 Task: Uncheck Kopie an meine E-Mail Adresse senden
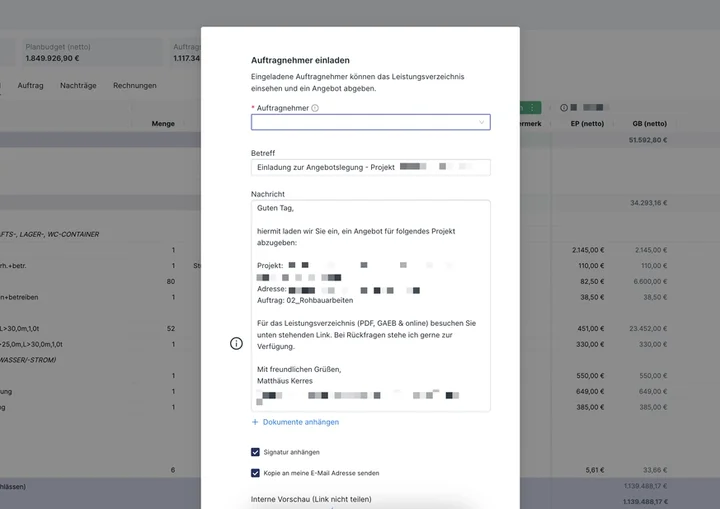click(255, 473)
